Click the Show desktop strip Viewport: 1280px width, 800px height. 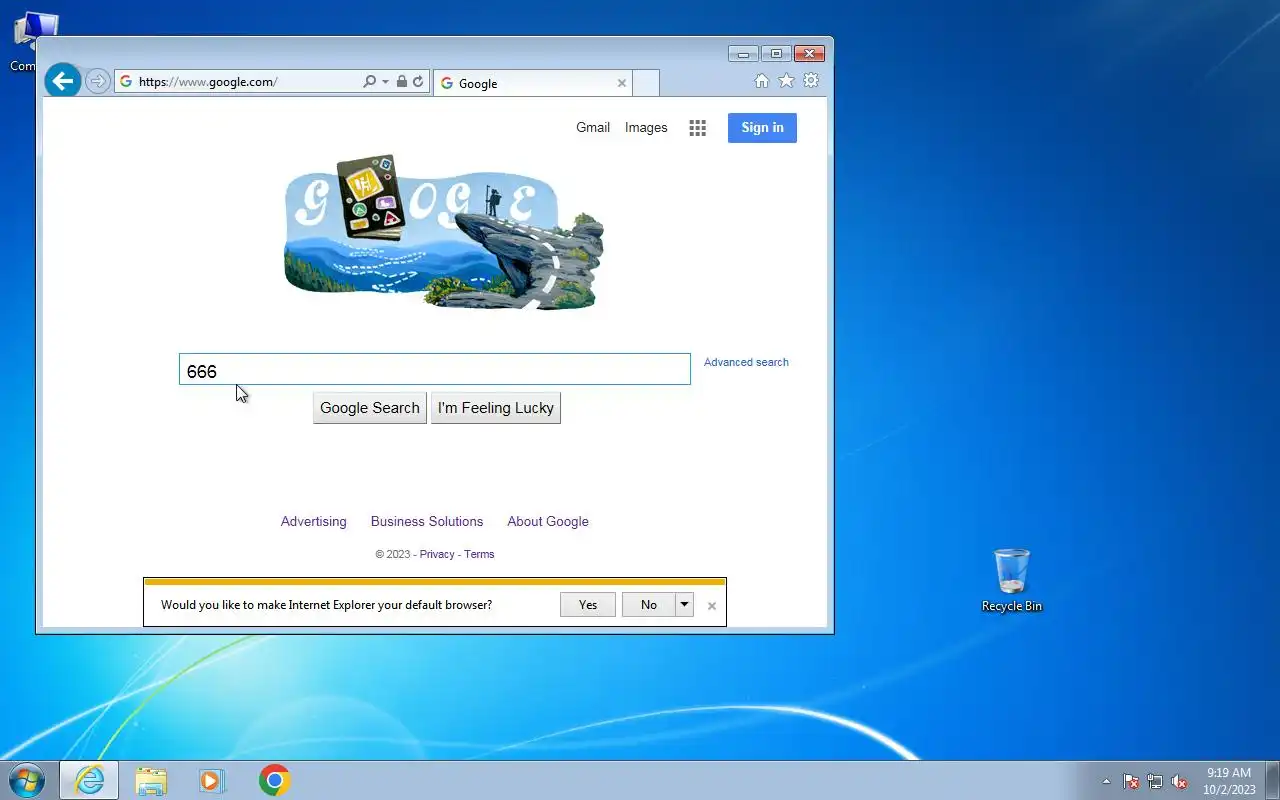pyautogui.click(x=1272, y=780)
